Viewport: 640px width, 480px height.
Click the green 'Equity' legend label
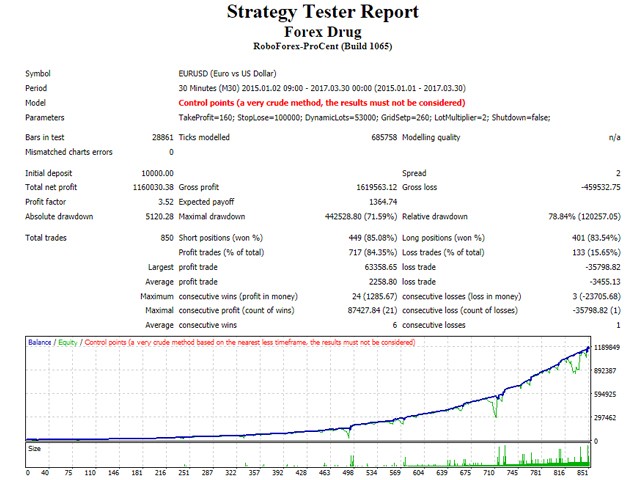[x=68, y=342]
